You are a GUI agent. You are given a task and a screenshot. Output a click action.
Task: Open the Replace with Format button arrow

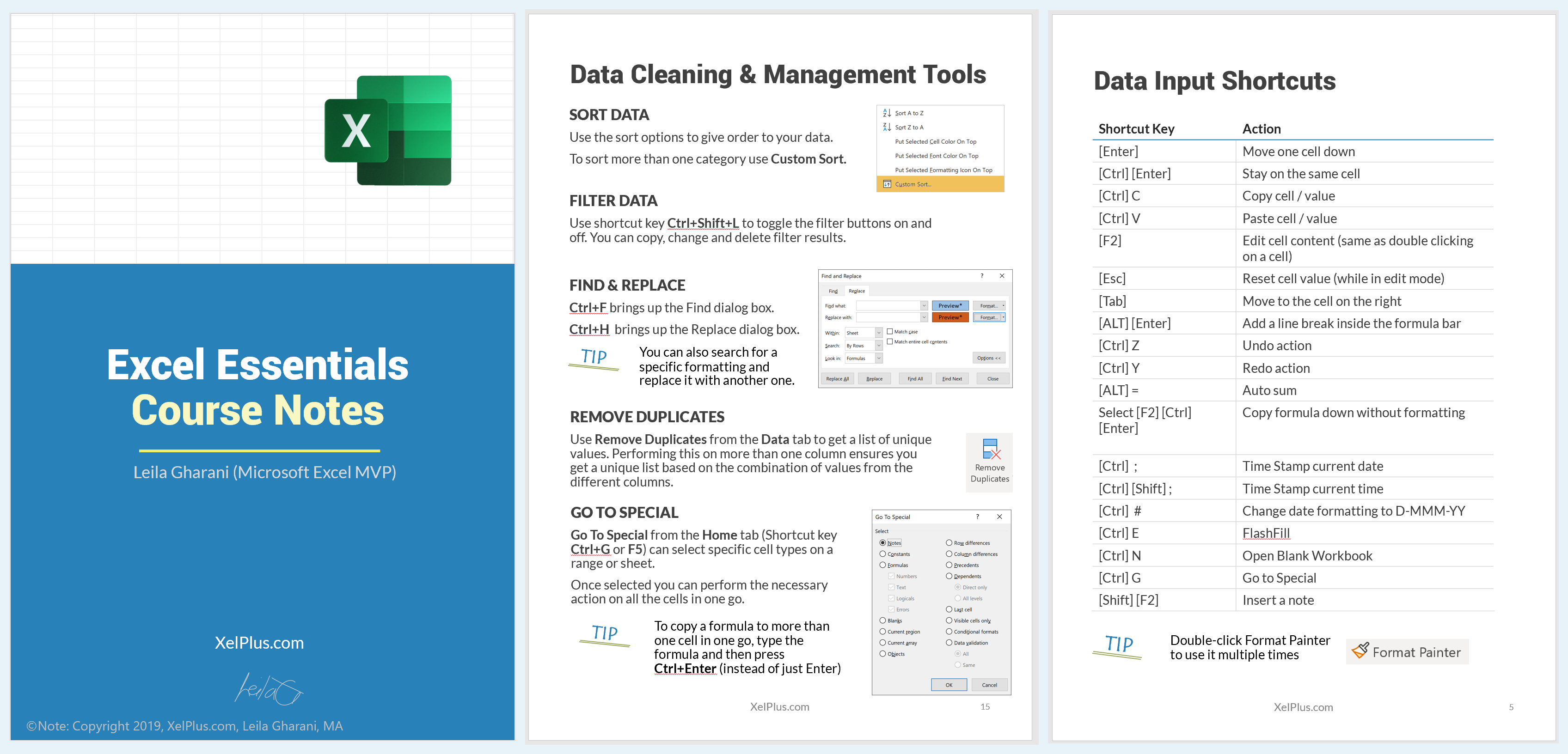[1003, 317]
